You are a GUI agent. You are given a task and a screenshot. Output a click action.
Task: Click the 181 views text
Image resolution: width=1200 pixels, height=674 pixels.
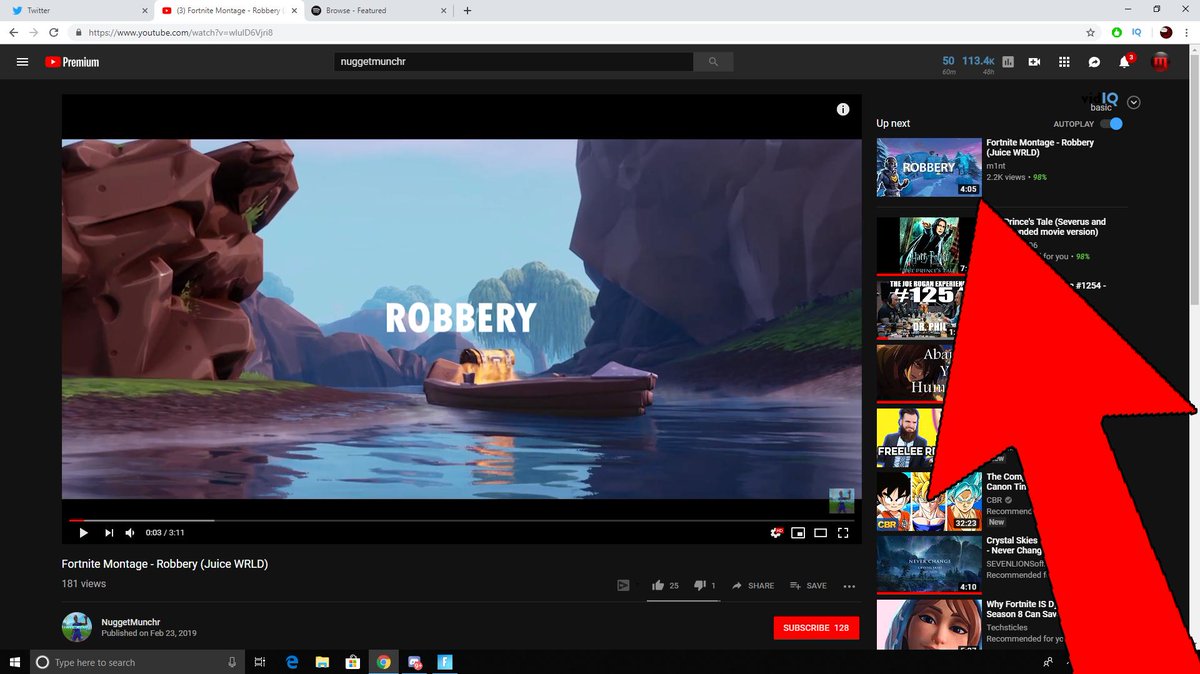84,584
